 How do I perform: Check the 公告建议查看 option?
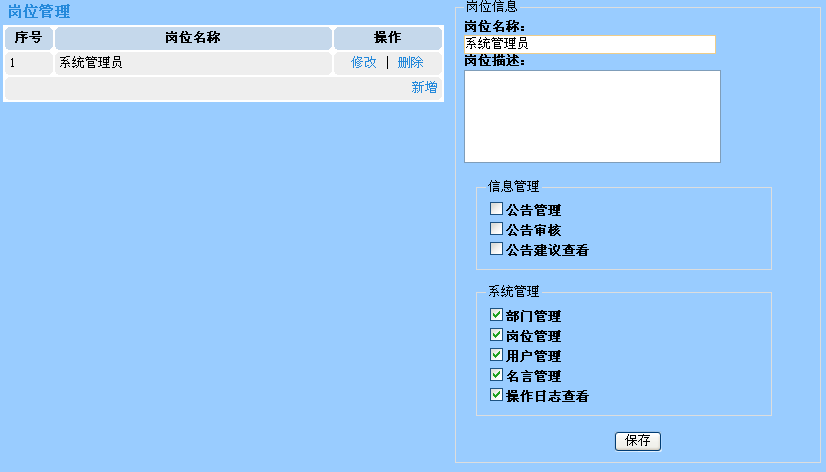pos(496,249)
